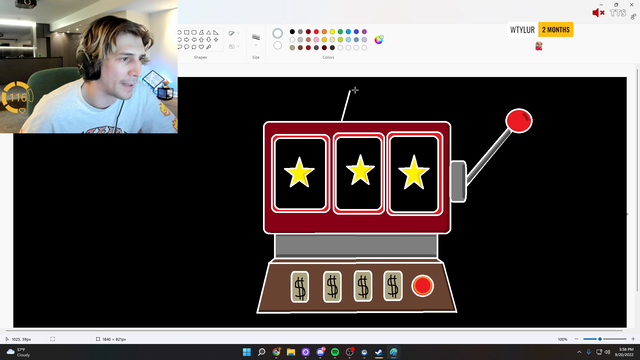Click the cursor position readout in status bar

[x=18, y=339]
